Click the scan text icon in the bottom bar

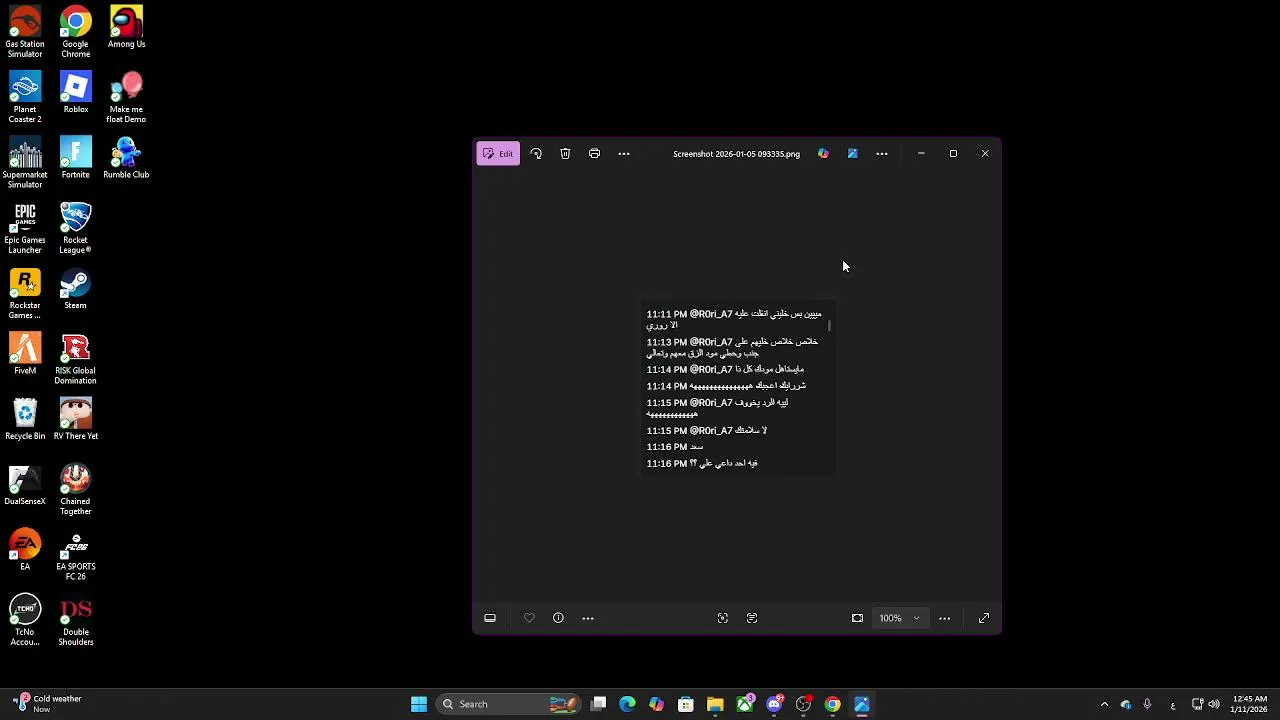pyautogui.click(x=752, y=618)
